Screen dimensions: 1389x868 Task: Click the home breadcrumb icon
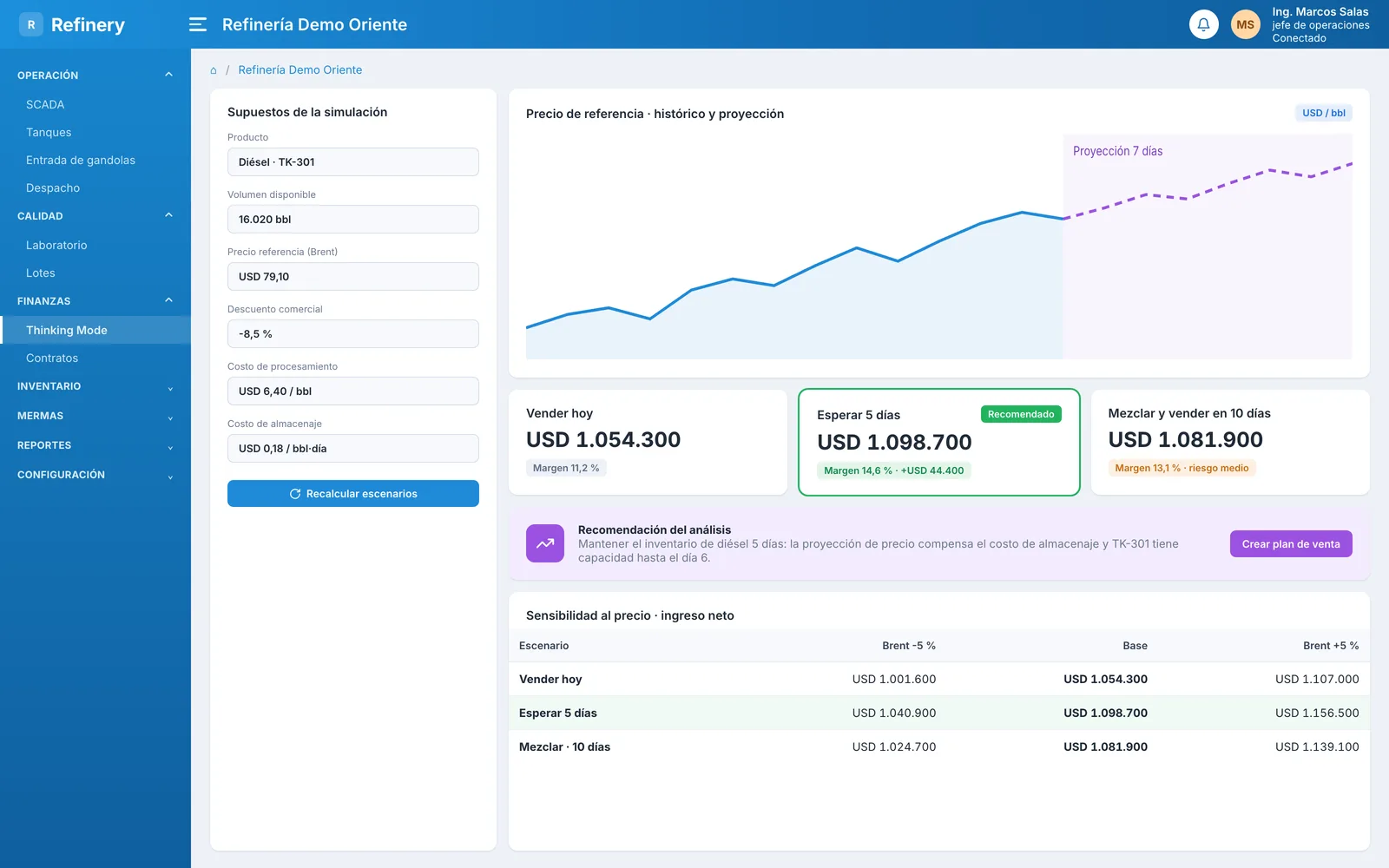click(x=214, y=70)
